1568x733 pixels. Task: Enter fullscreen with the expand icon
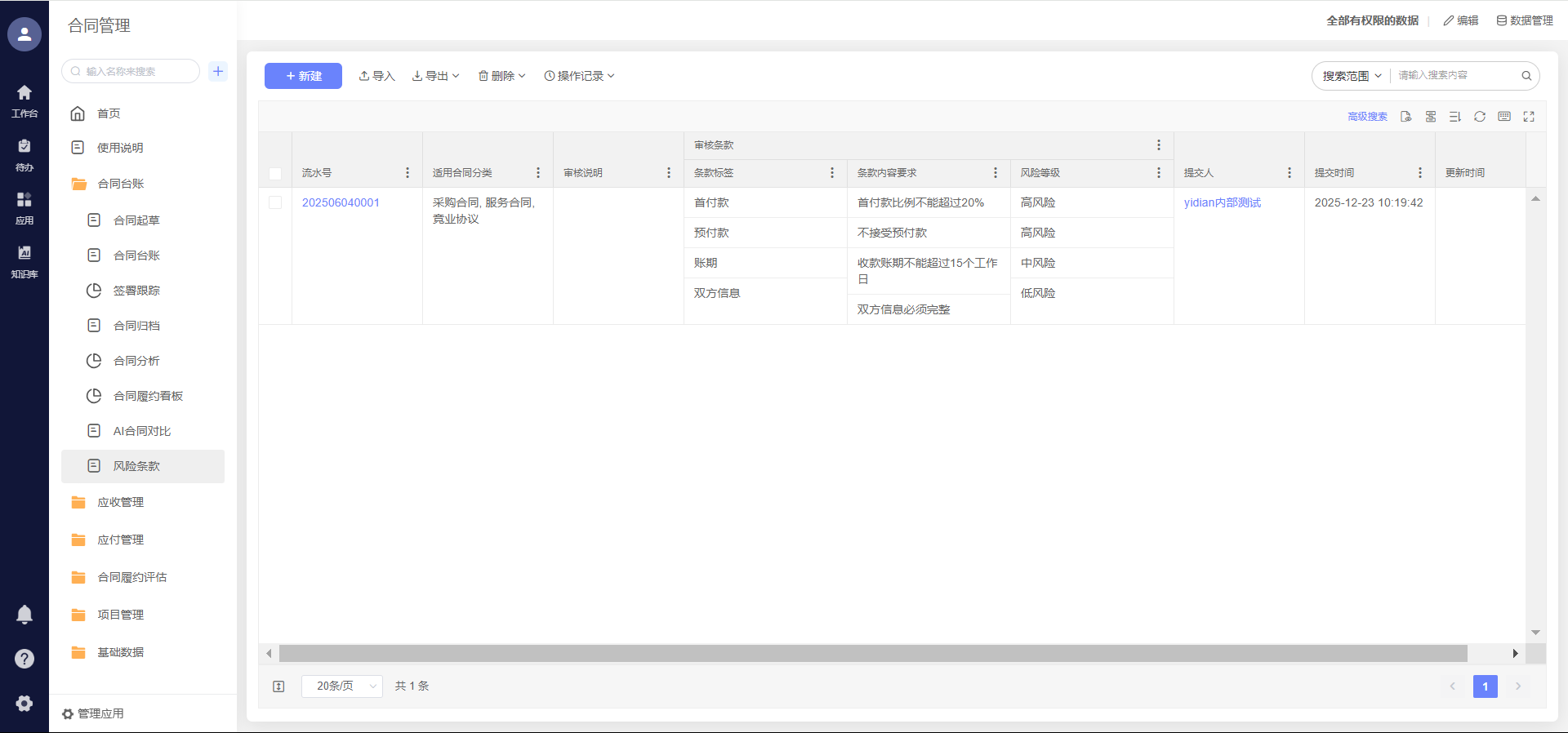click(x=1529, y=117)
